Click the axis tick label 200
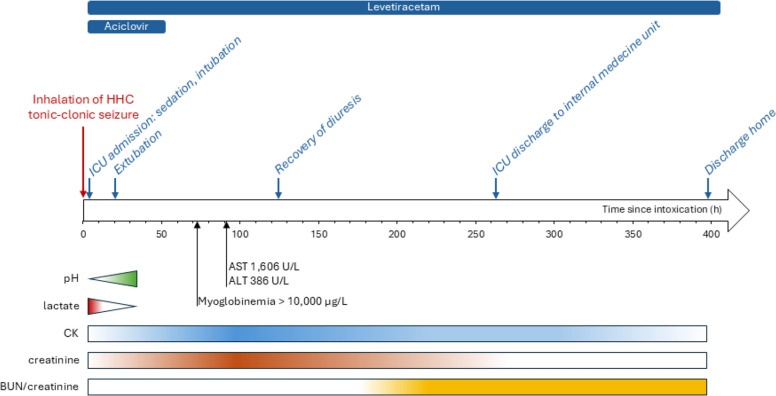Viewport: 776px width, 396px height. pyautogui.click(x=397, y=234)
